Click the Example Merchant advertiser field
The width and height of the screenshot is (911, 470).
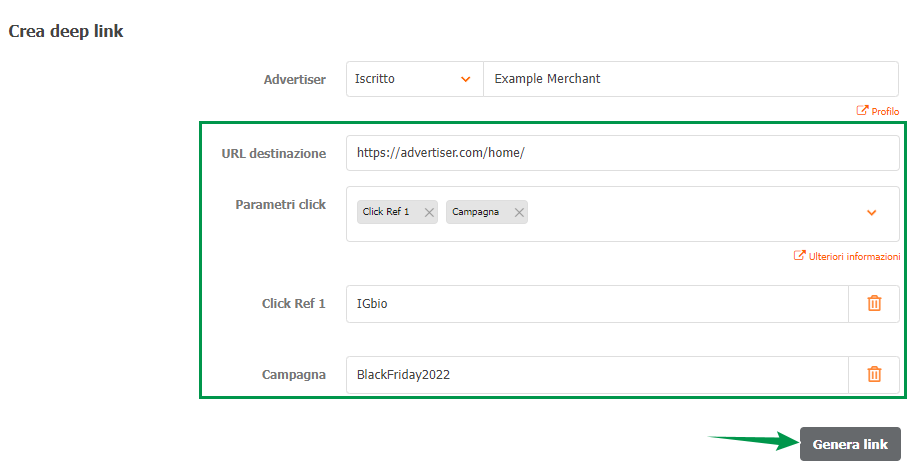pos(690,79)
